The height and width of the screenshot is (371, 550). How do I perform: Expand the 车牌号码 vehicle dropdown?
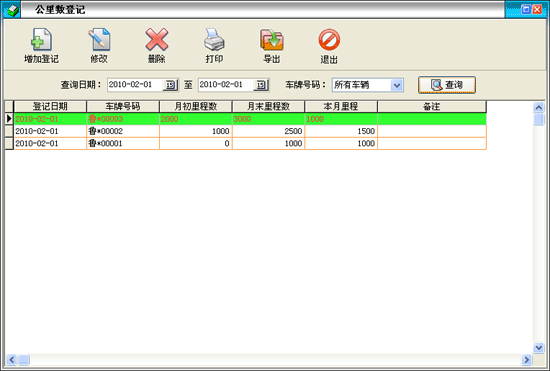pos(397,85)
